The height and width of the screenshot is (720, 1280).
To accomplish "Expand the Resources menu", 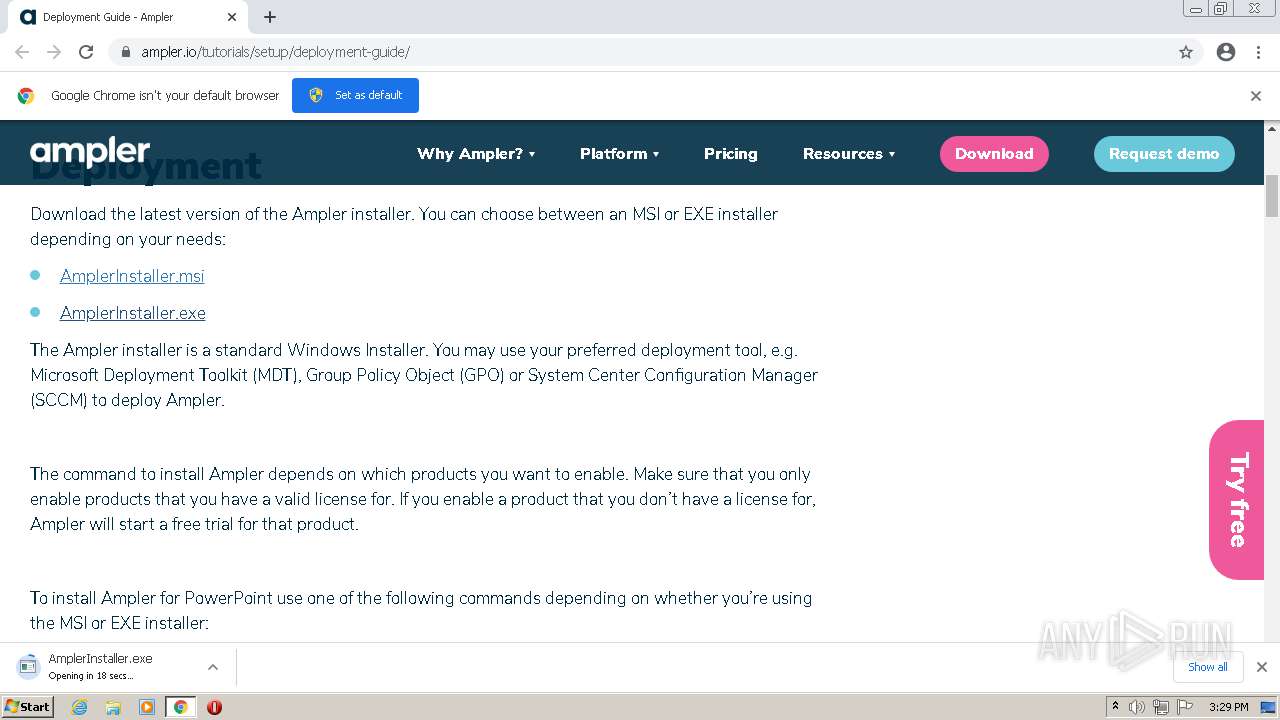I will click(849, 154).
